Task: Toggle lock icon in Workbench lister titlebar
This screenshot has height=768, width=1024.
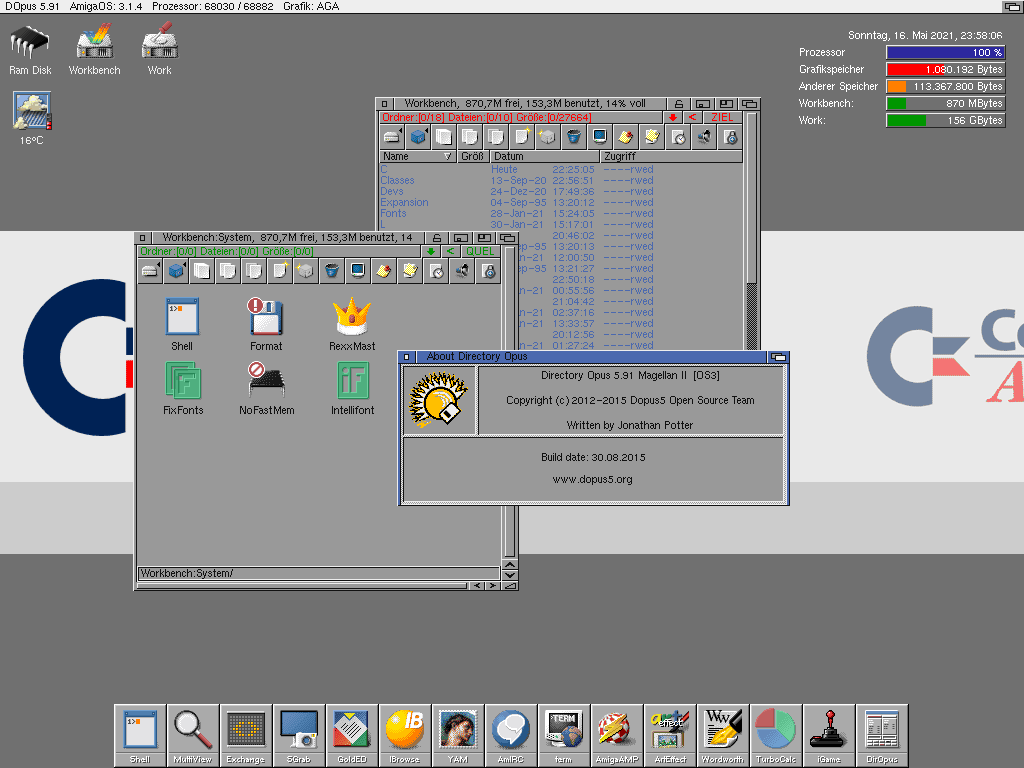Action: [x=679, y=104]
